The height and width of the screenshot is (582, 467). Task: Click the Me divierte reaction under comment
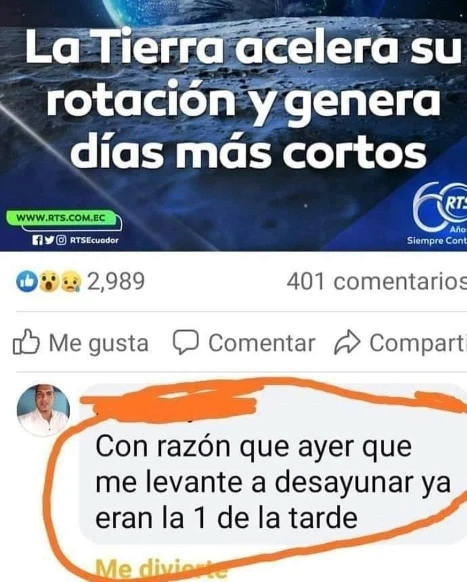click(161, 568)
